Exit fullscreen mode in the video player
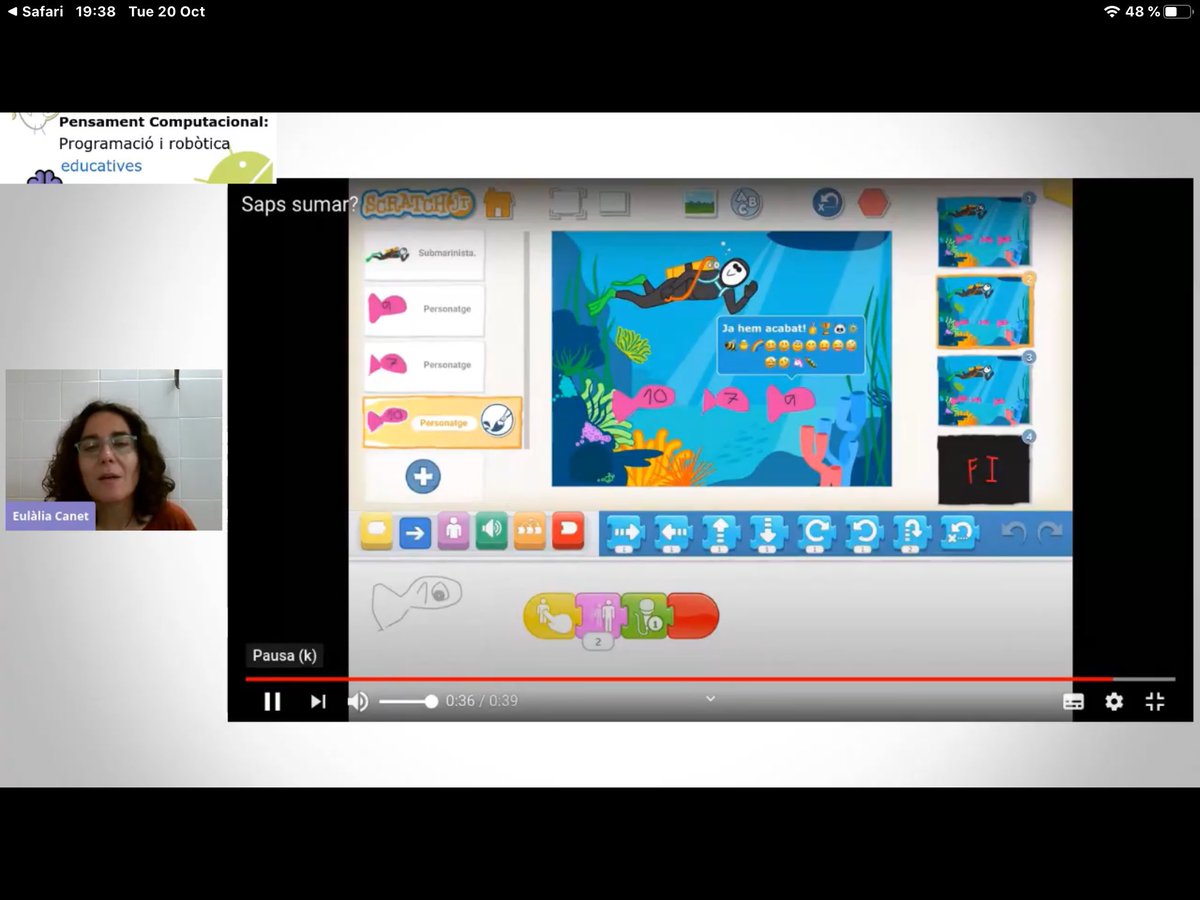 click(1155, 702)
